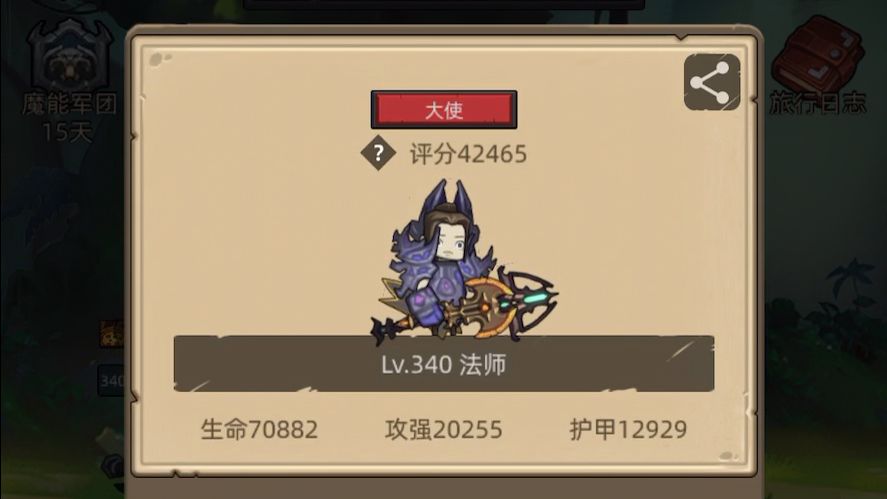The image size is (887, 499).
Task: Tap the 生命70882 health stat
Action: click(x=260, y=429)
